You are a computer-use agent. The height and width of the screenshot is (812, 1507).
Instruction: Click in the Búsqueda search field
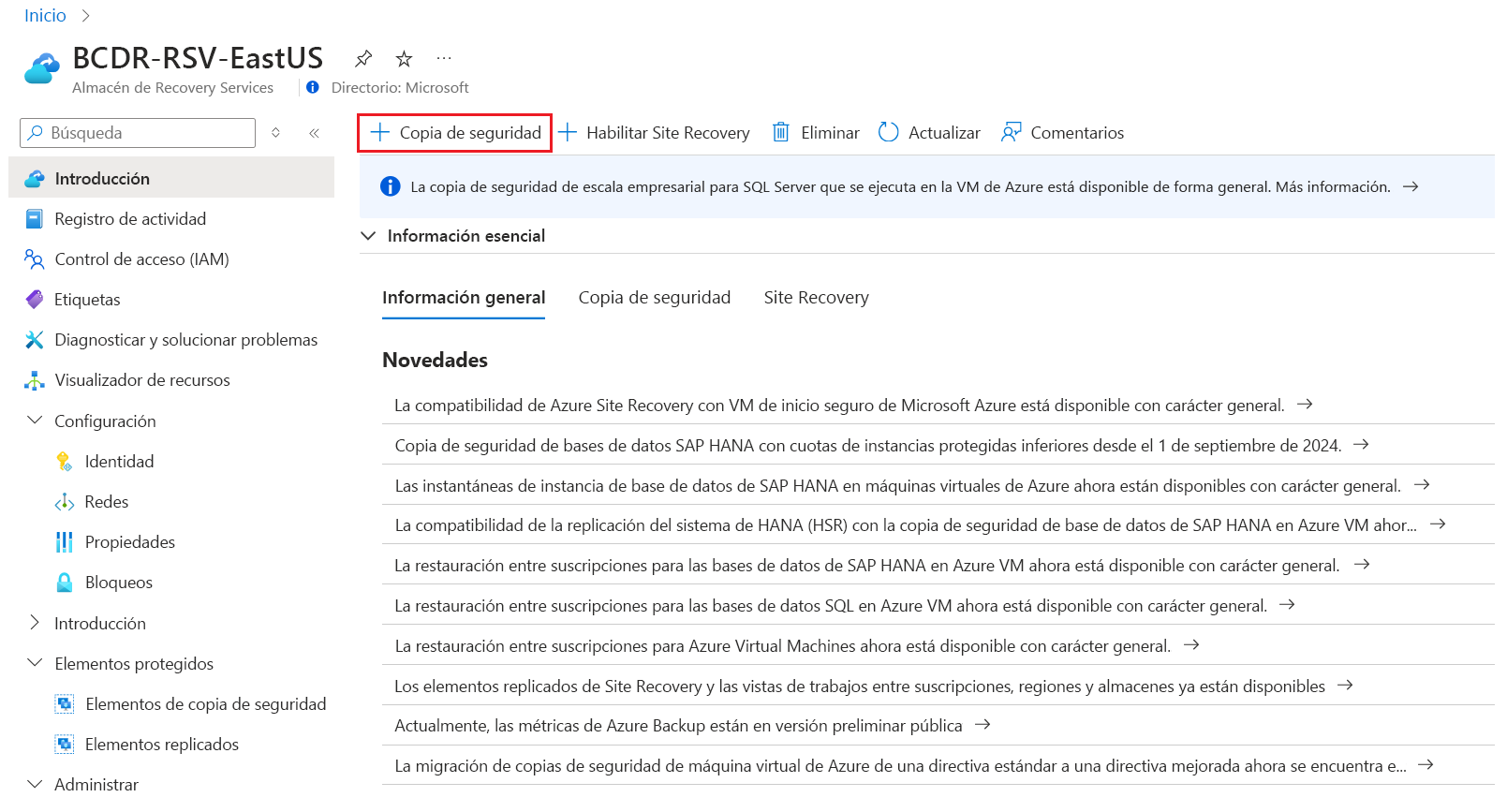[x=138, y=133]
